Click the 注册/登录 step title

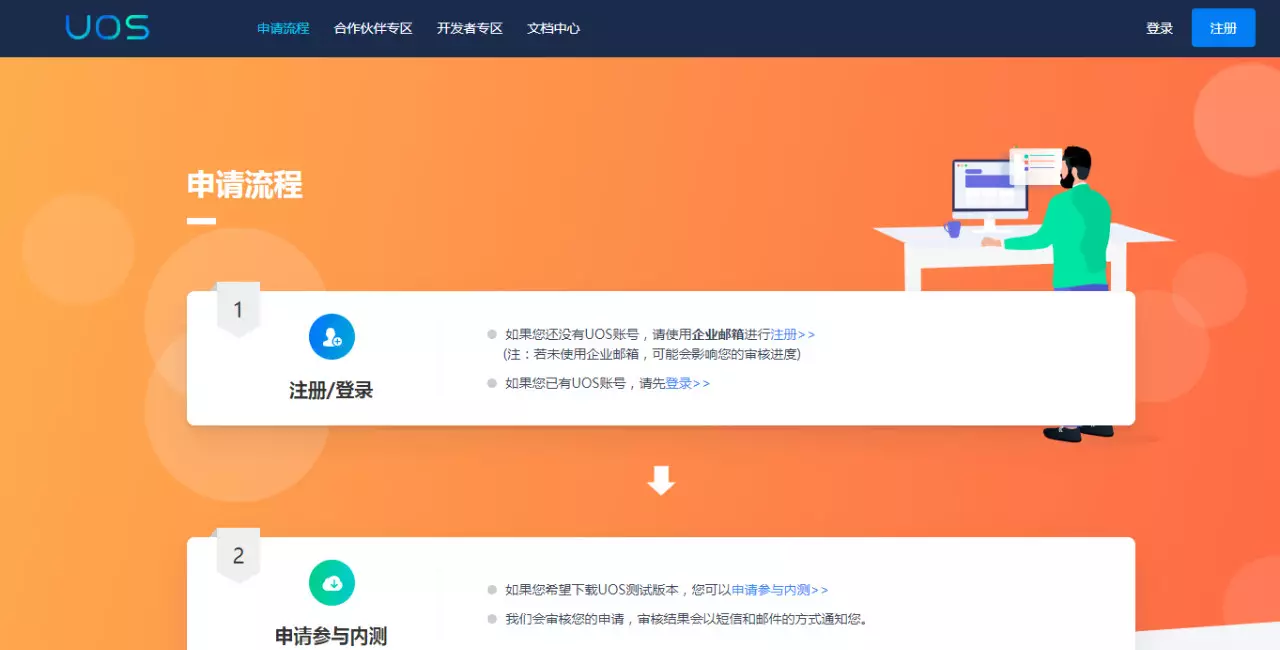[331, 390]
